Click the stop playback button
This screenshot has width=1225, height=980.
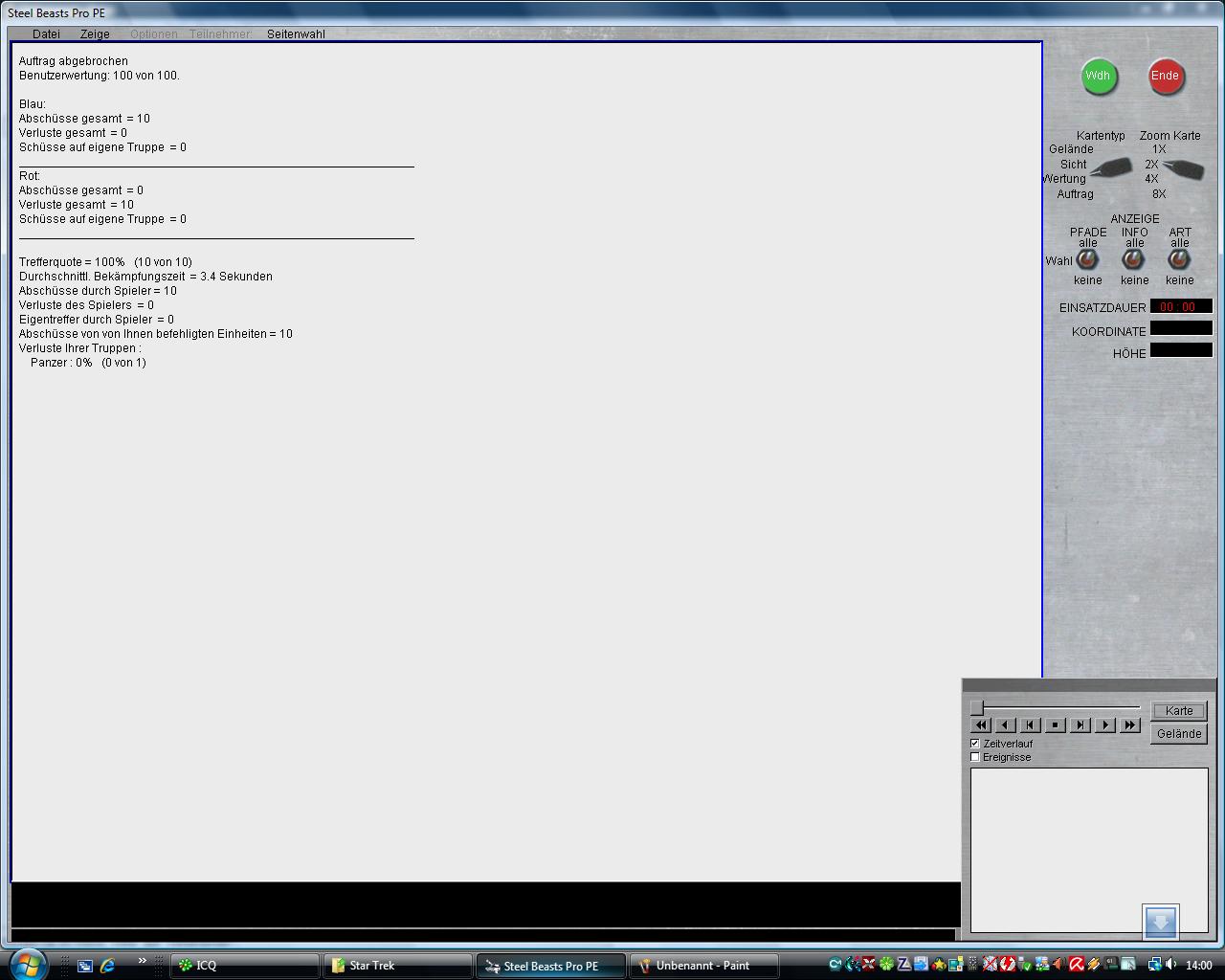click(1056, 725)
